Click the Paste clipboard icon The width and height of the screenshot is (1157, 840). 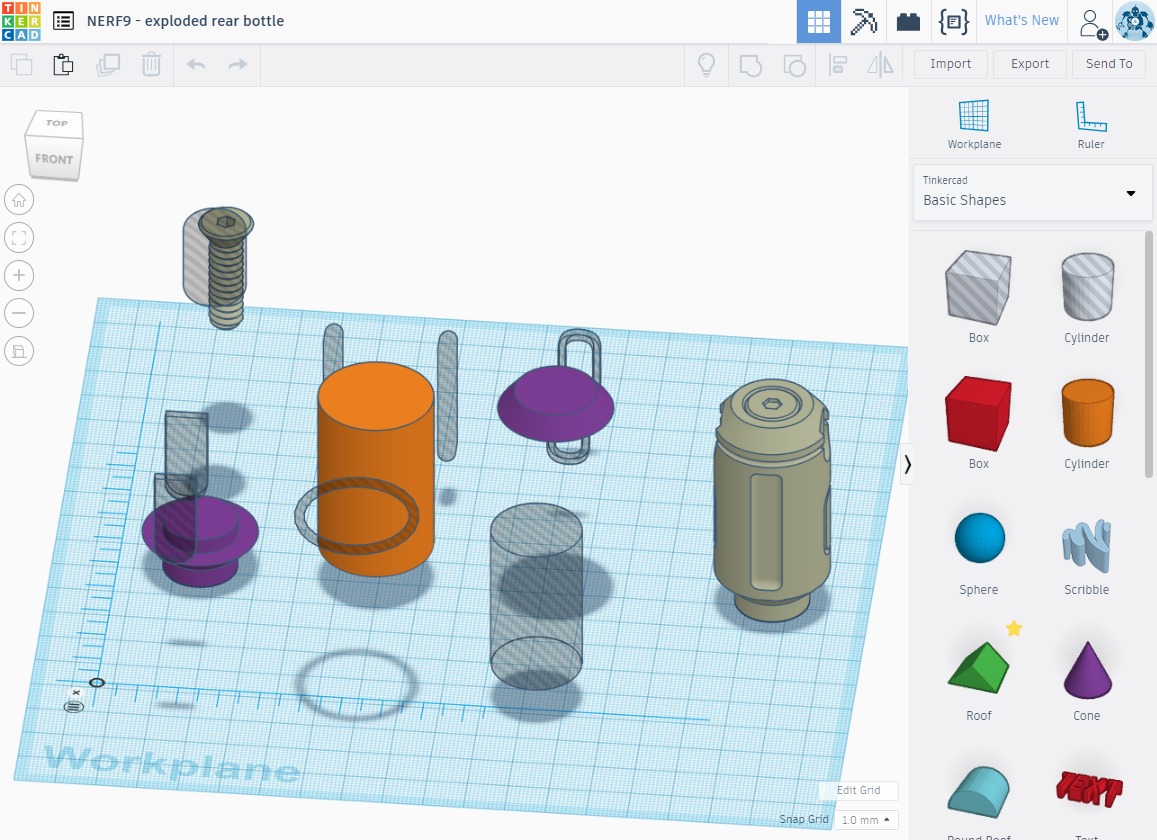(x=63, y=65)
